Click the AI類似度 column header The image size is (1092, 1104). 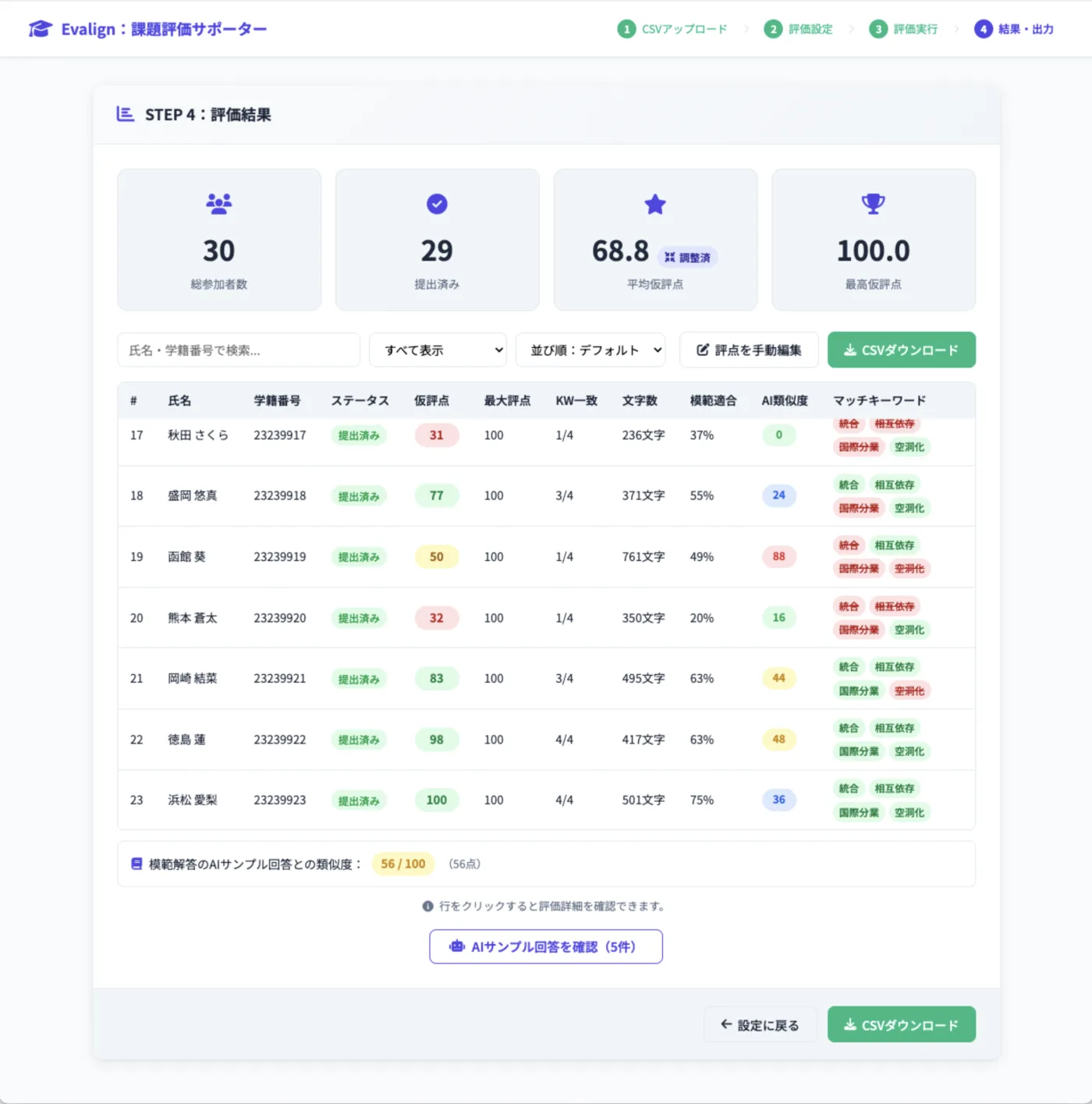[x=785, y=401]
